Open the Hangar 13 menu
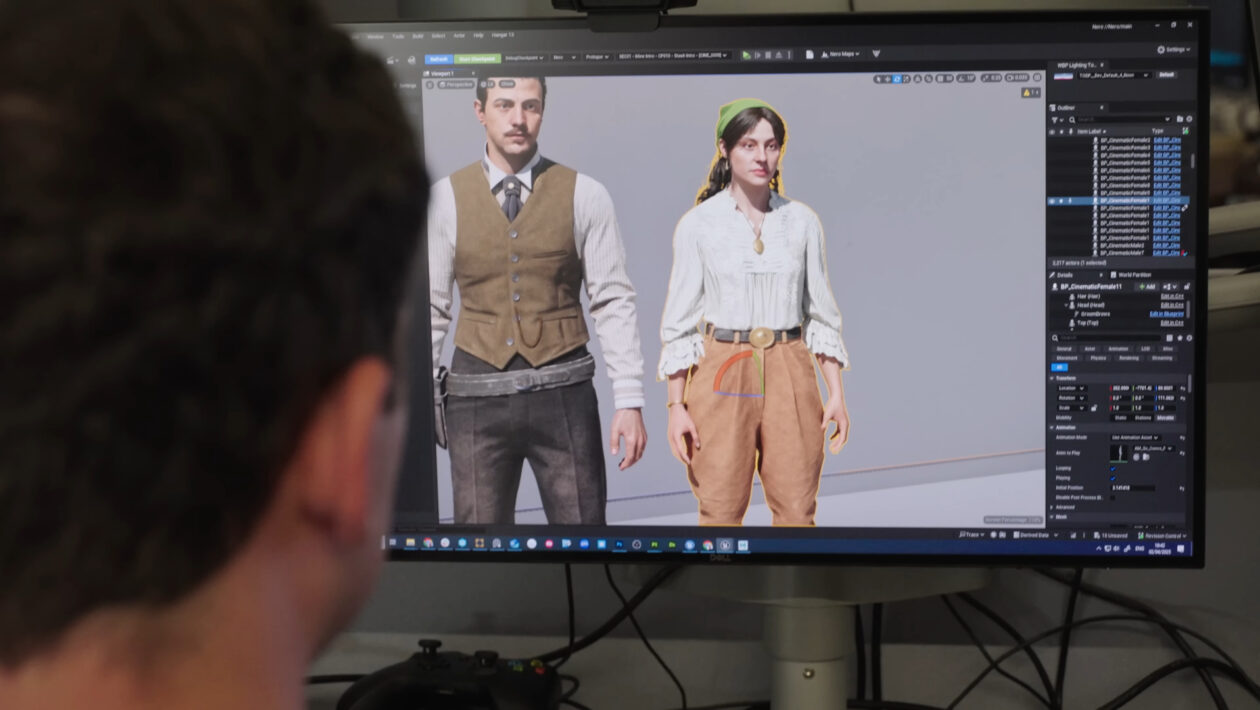1260x710 pixels. click(x=502, y=35)
